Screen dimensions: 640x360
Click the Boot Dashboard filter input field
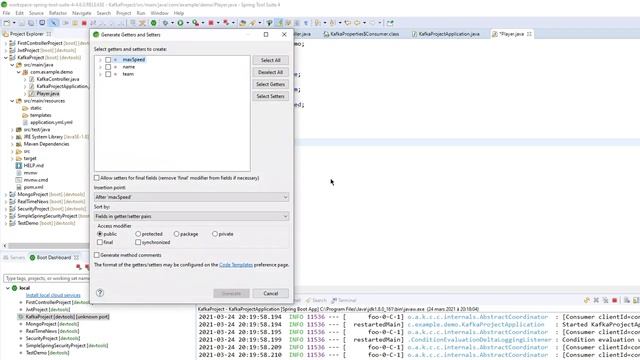tap(47, 278)
